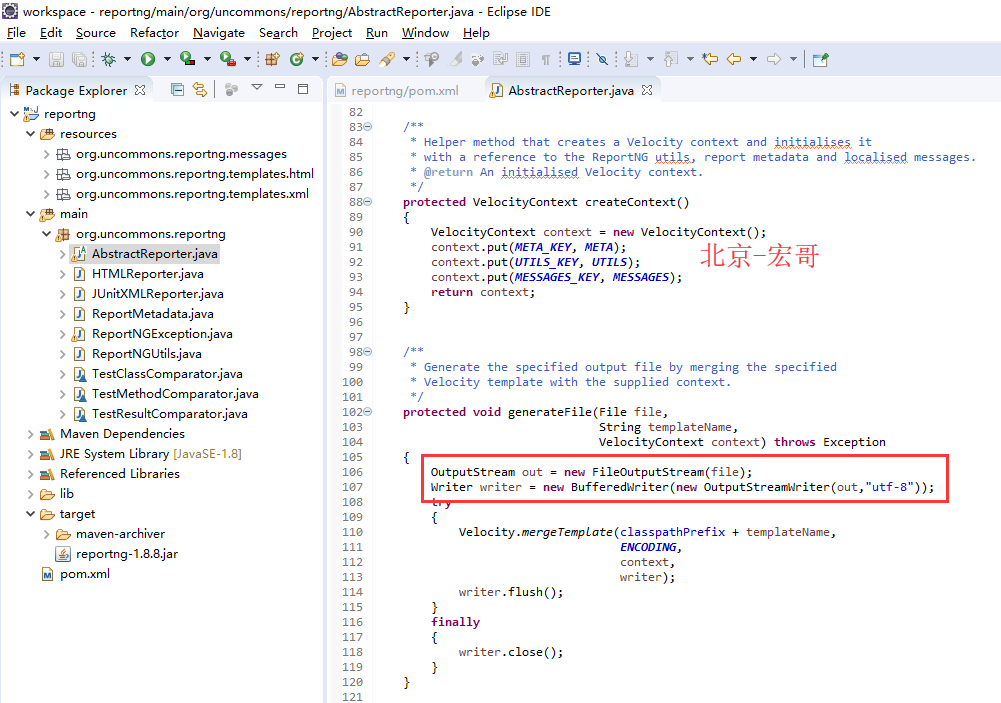Open the Refactor menu
The height and width of the screenshot is (703, 1001).
pos(154,33)
